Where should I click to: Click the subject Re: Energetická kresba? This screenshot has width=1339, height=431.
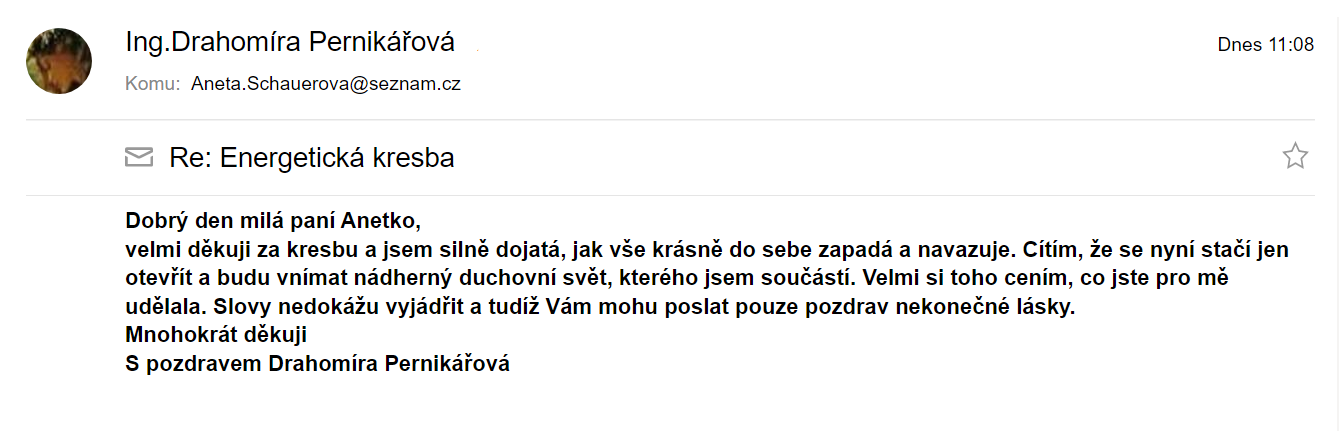point(312,157)
